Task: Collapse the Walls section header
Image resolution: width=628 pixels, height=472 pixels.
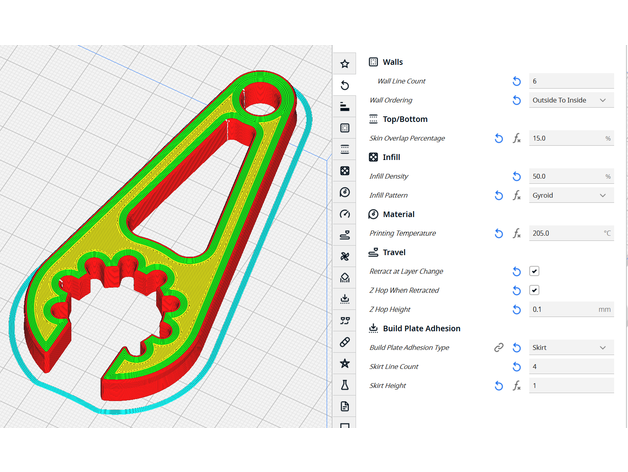Action: click(392, 62)
